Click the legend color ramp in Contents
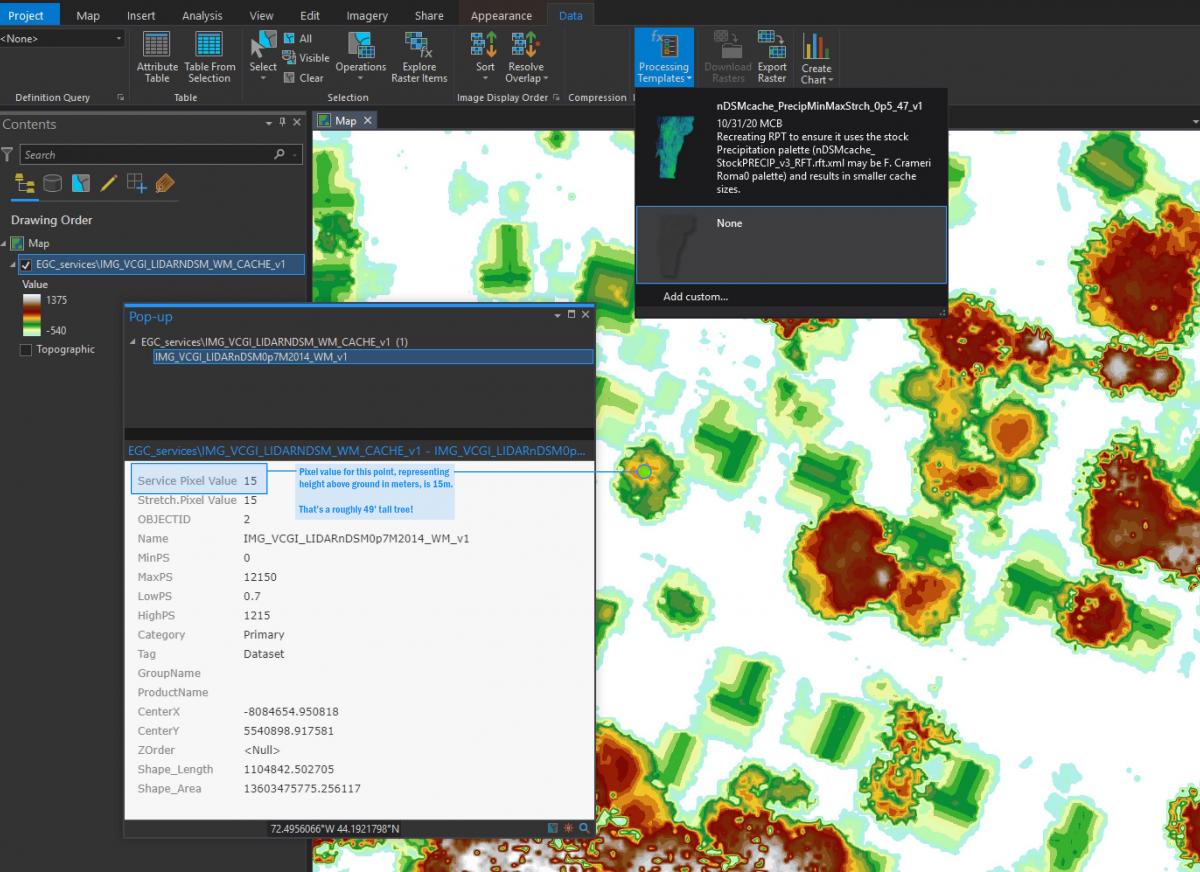This screenshot has height=872, width=1200. click(x=30, y=315)
